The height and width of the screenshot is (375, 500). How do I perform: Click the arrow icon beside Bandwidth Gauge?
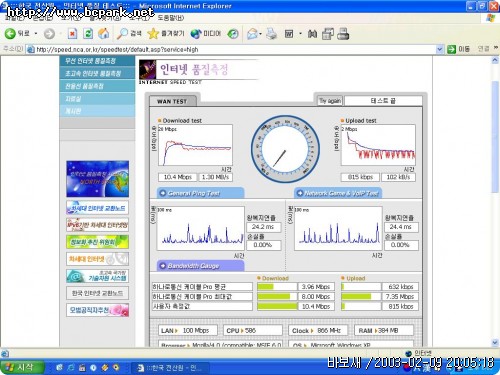163,266
